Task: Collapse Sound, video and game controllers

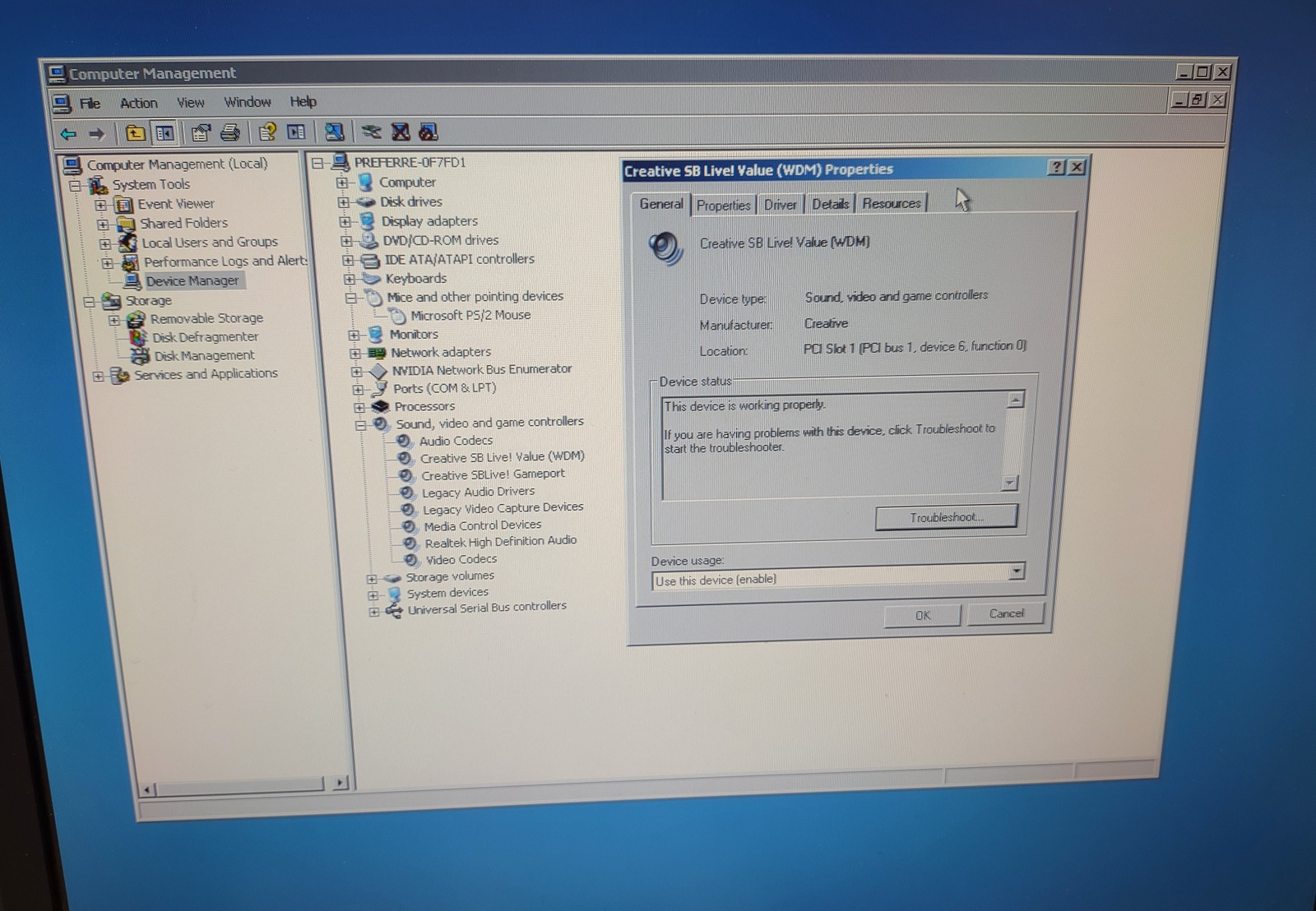Action: [360, 425]
